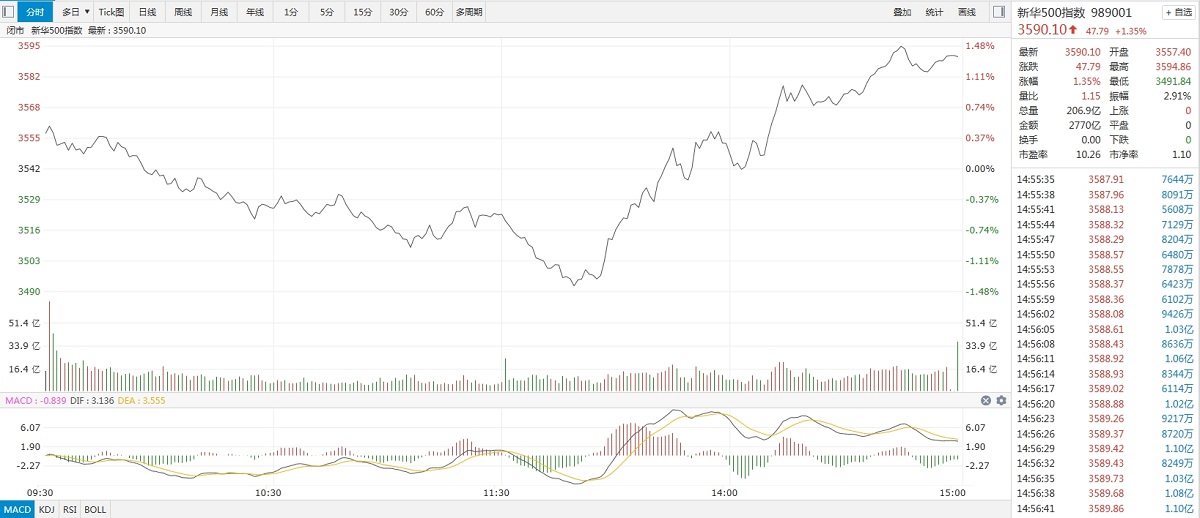Click the 最新 : 3590.10 chart label

(x=117, y=30)
